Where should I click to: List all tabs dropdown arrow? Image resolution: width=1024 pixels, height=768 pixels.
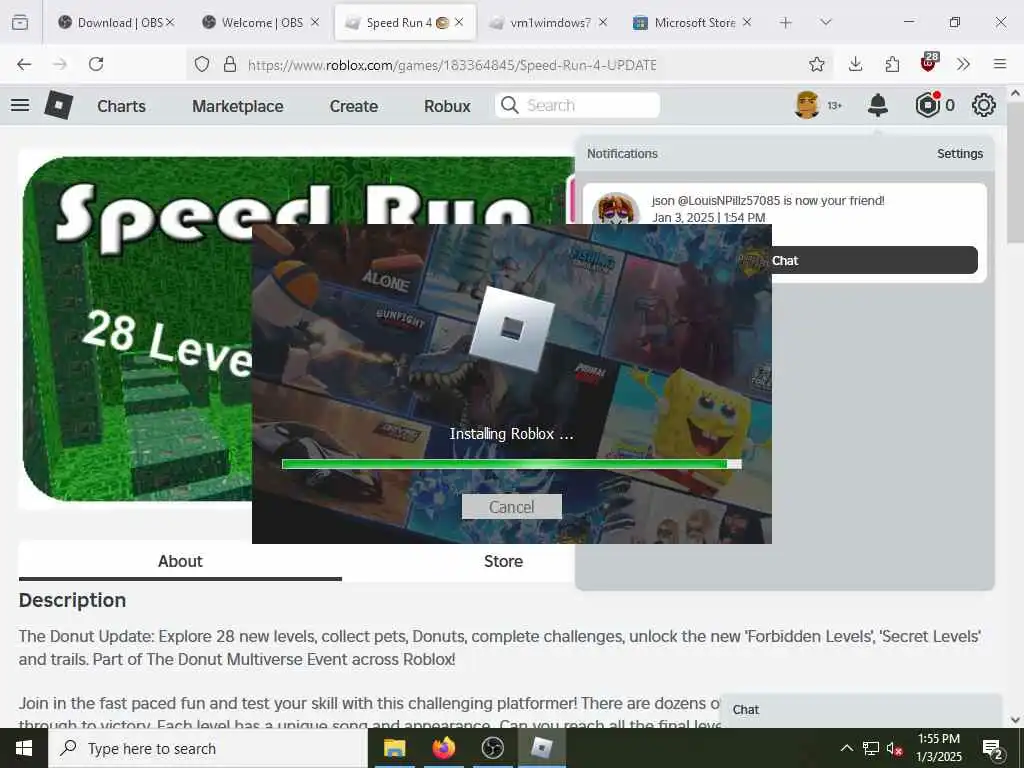coord(825,22)
